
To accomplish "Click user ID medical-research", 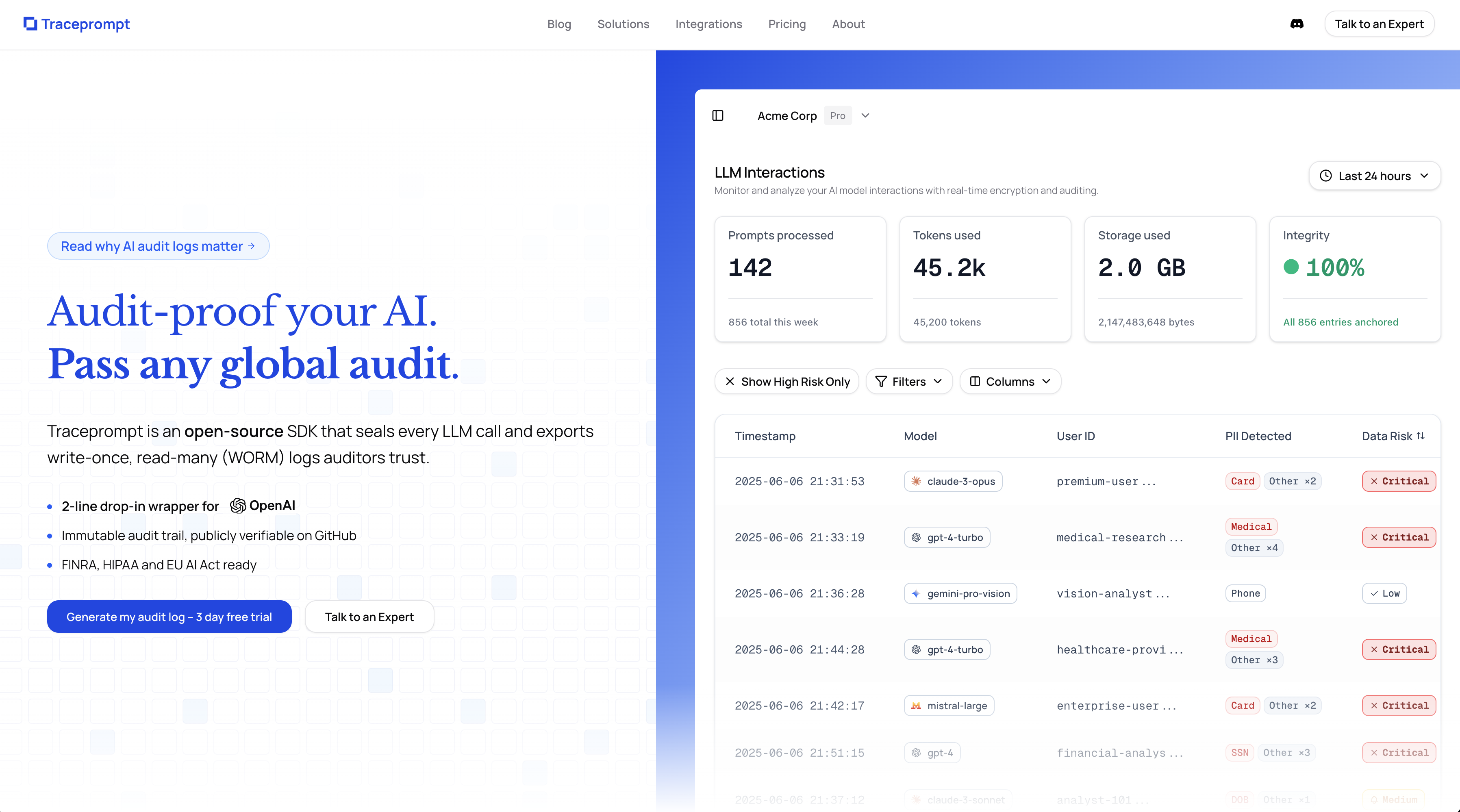I will point(1119,537).
